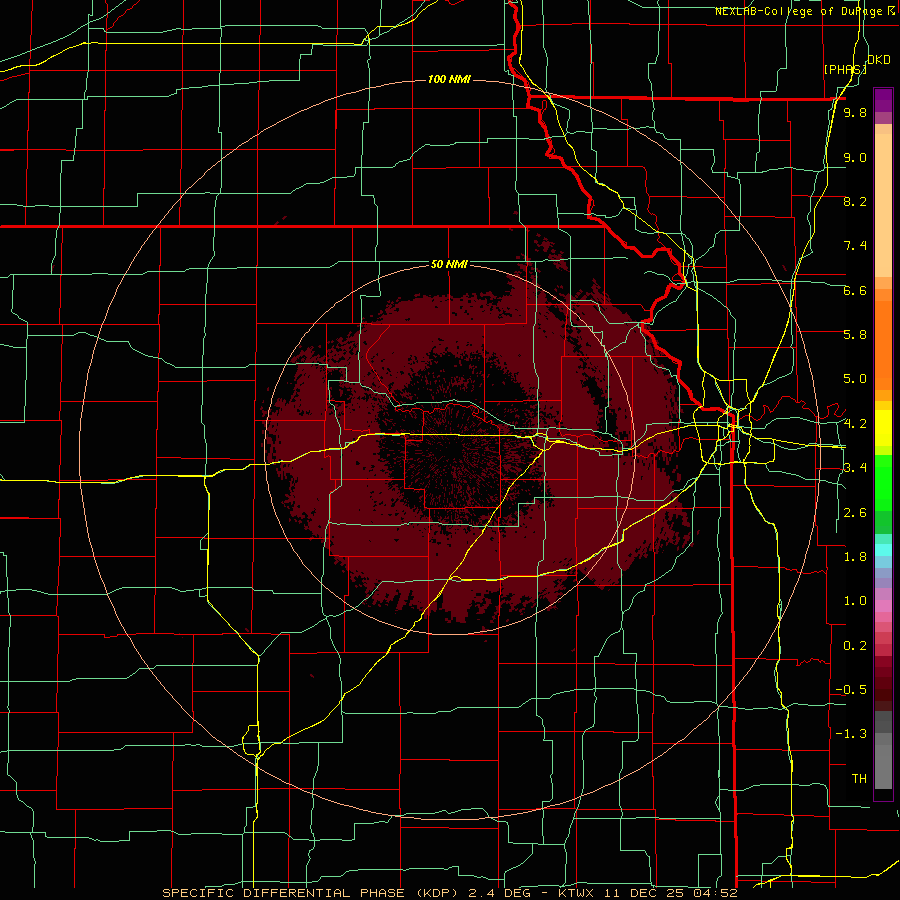Select the 5.0 value on the scale
900x900 pixels.
pos(855,379)
